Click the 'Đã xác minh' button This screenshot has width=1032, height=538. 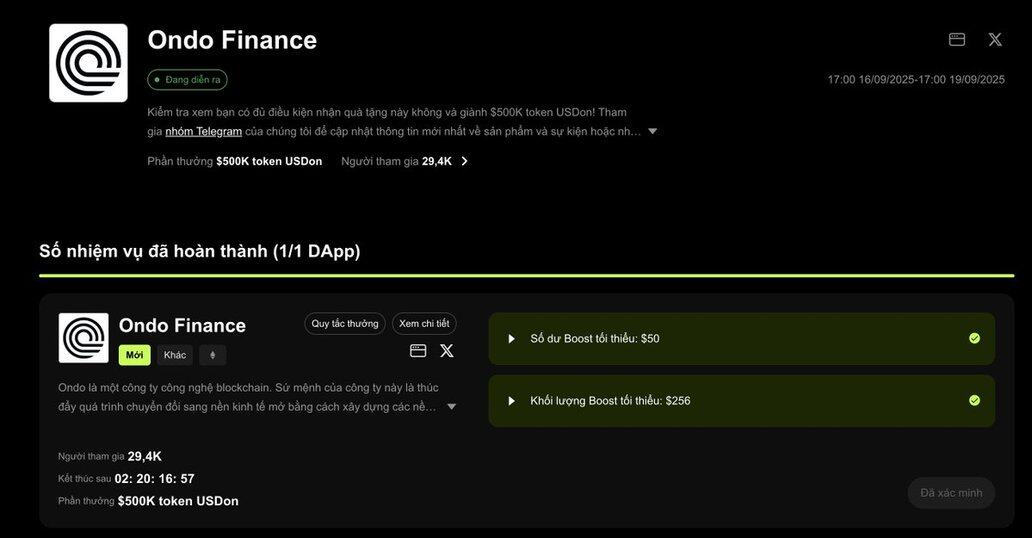coord(951,493)
